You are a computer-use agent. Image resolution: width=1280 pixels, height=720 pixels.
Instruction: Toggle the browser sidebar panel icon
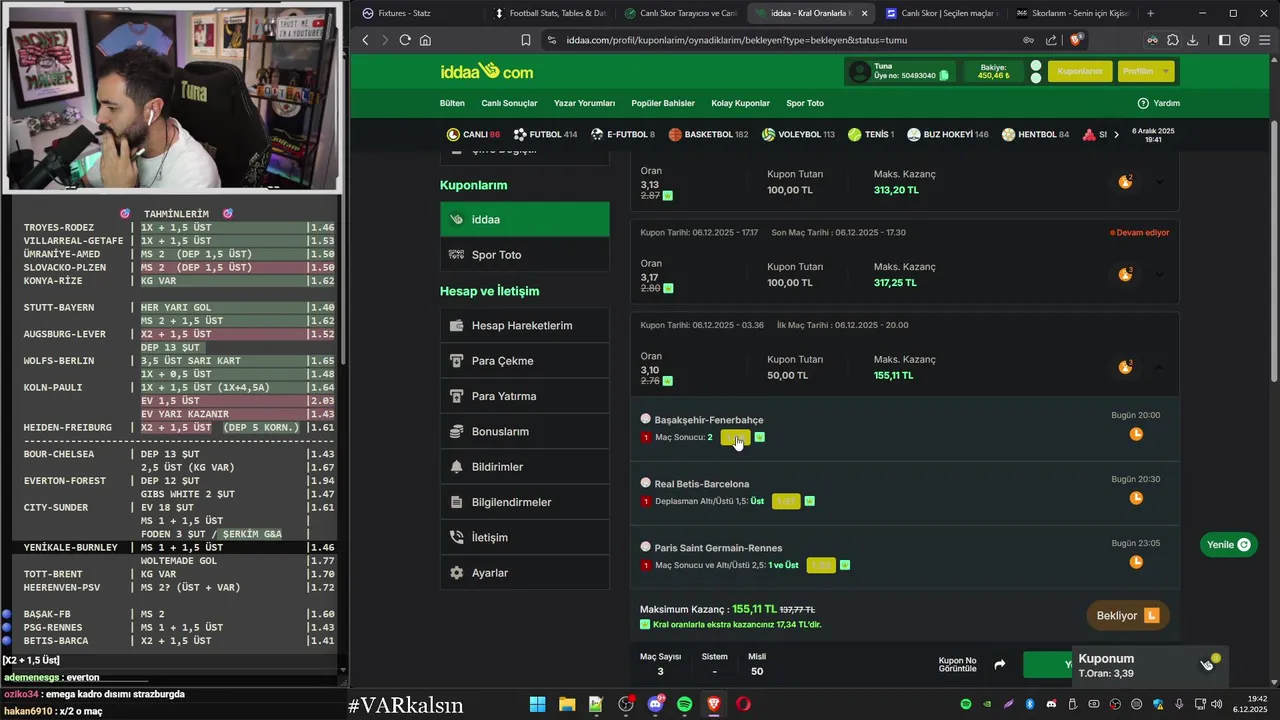coord(1225,40)
